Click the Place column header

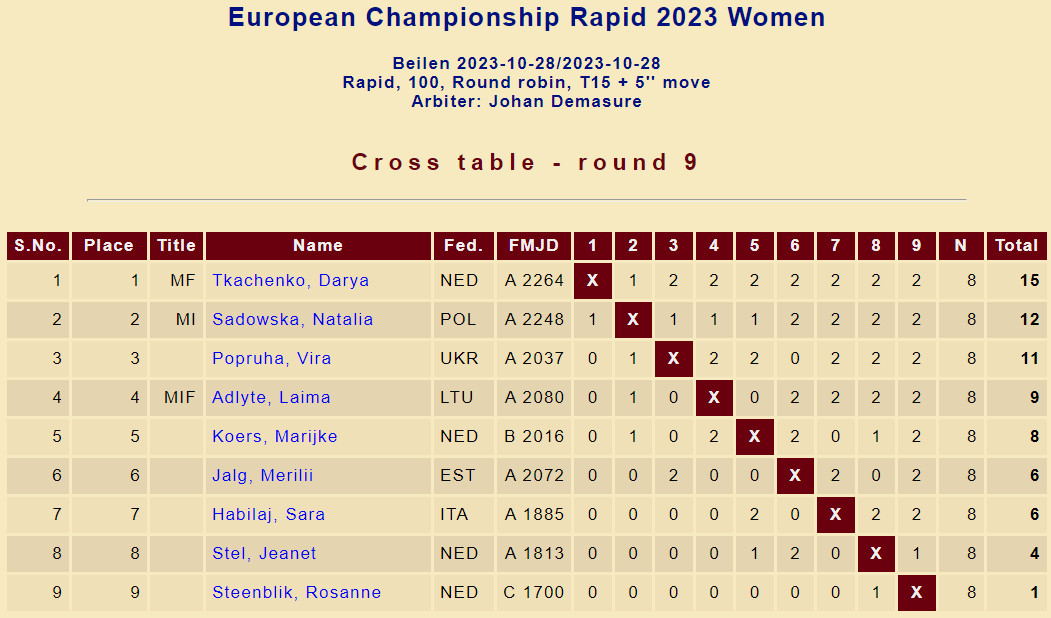tap(109, 246)
